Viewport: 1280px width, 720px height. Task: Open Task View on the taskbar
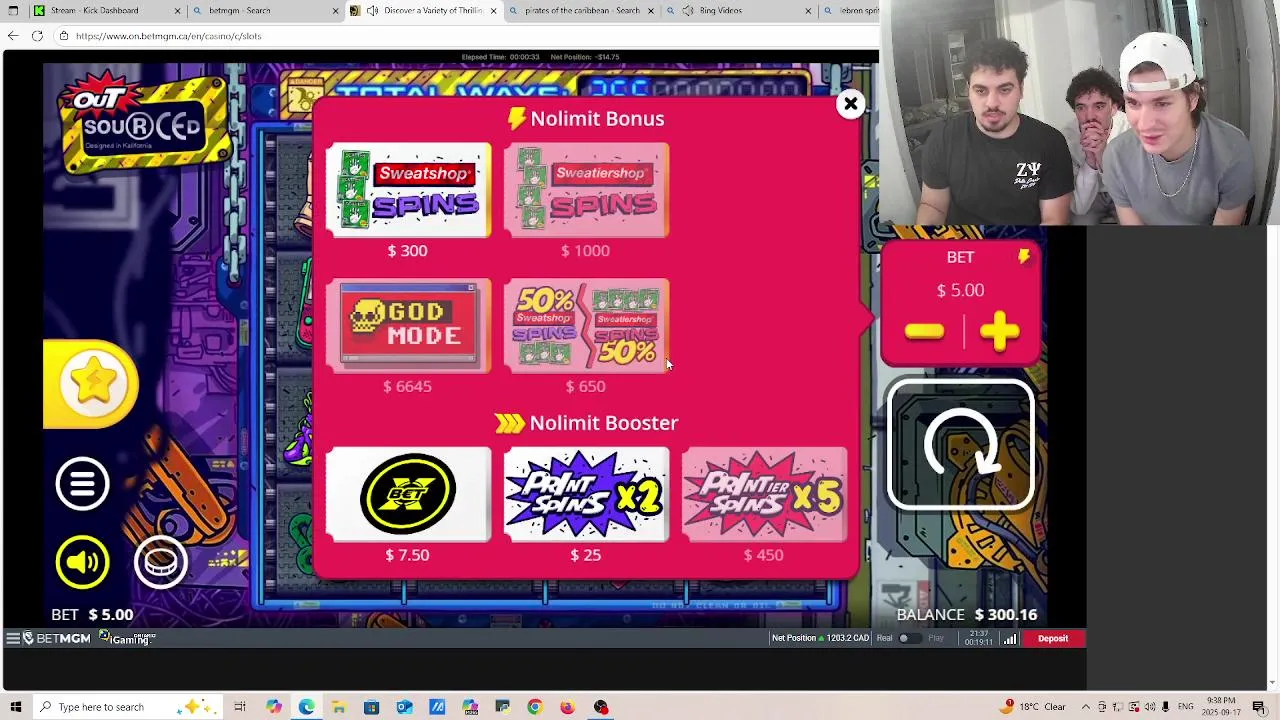point(240,707)
